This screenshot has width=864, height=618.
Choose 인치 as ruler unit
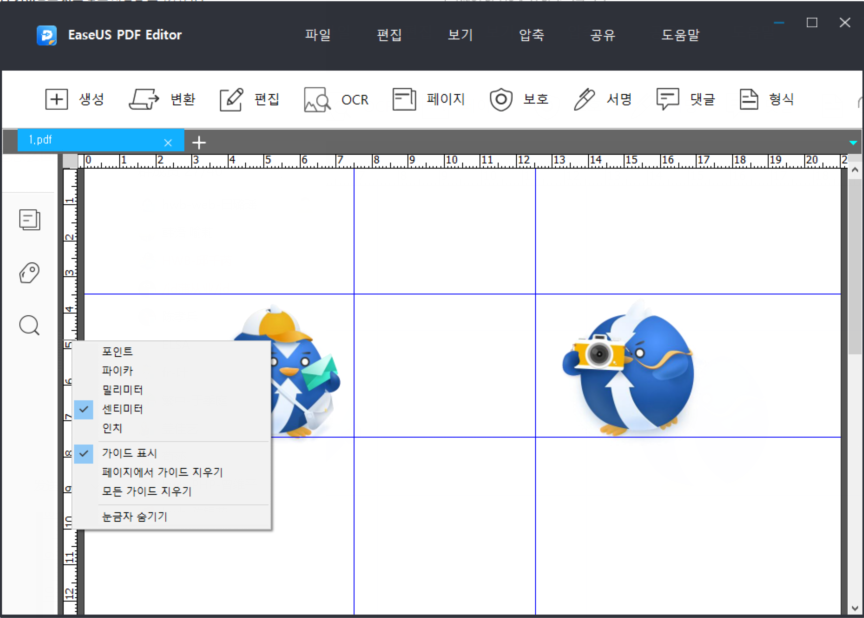112,428
